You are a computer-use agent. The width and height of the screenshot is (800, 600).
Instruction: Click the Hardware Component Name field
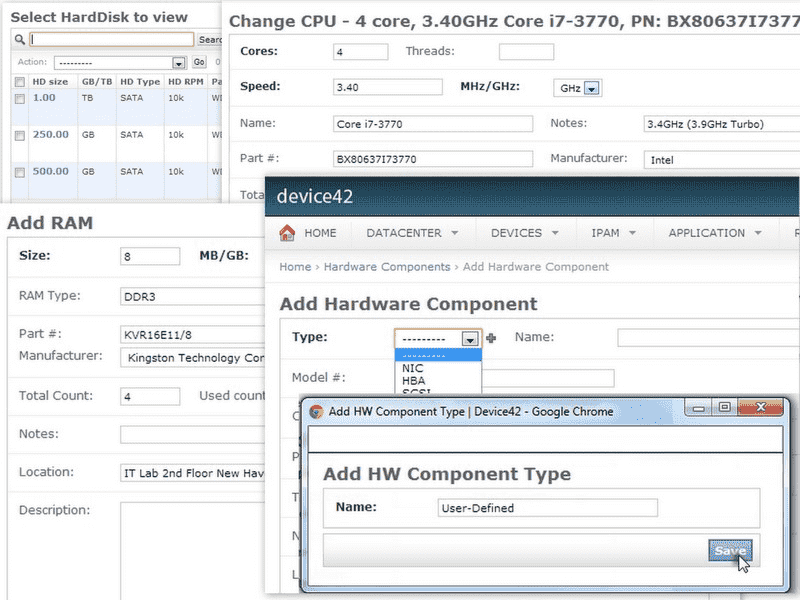pos(708,338)
